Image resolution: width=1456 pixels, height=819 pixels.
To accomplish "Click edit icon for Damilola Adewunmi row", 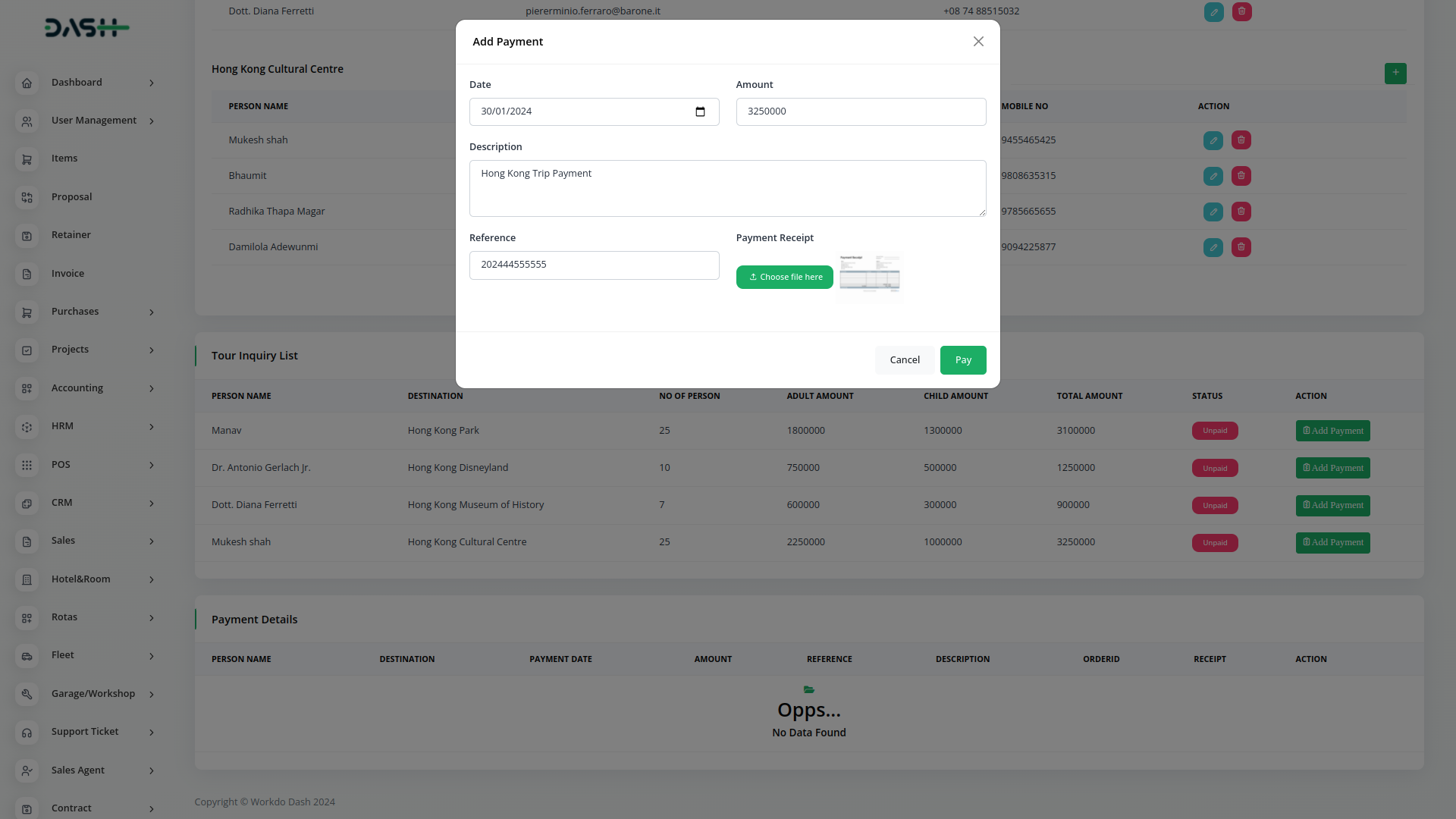I will pyautogui.click(x=1213, y=247).
